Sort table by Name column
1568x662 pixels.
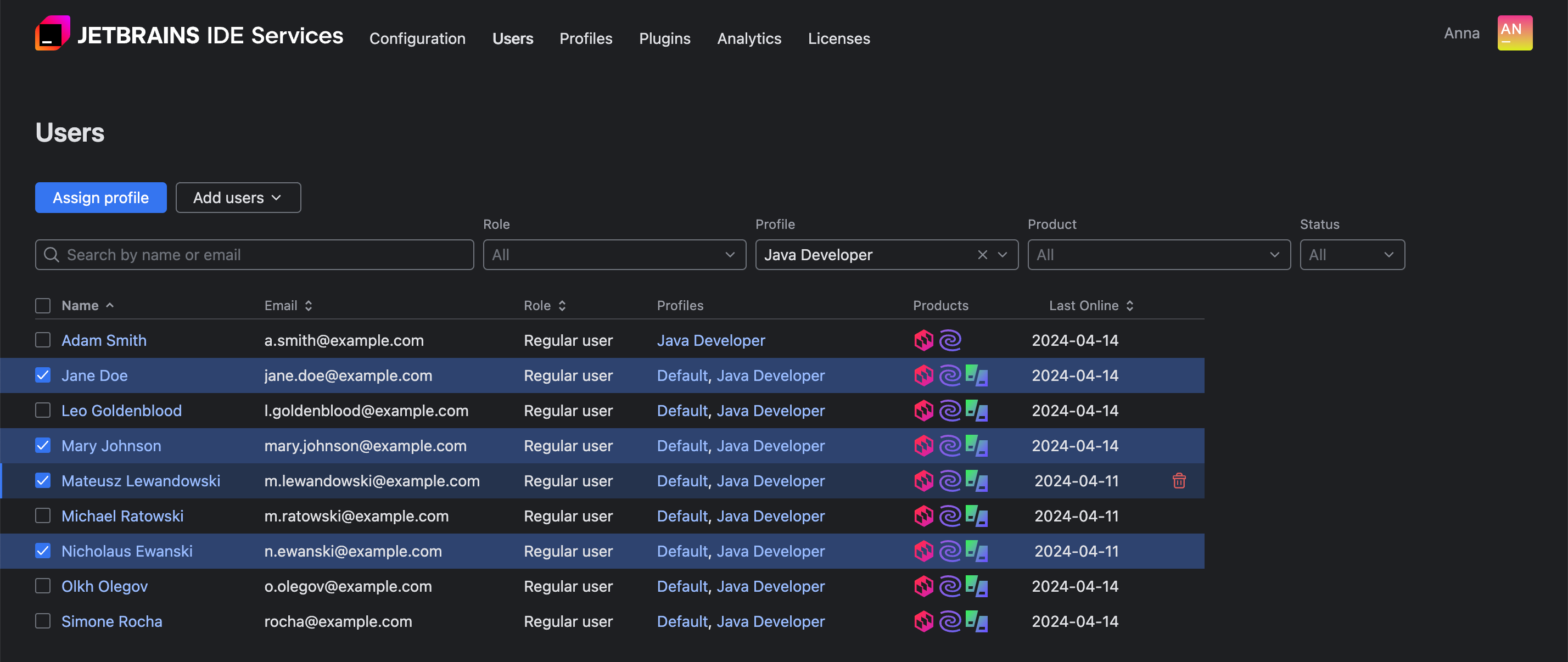coord(88,305)
